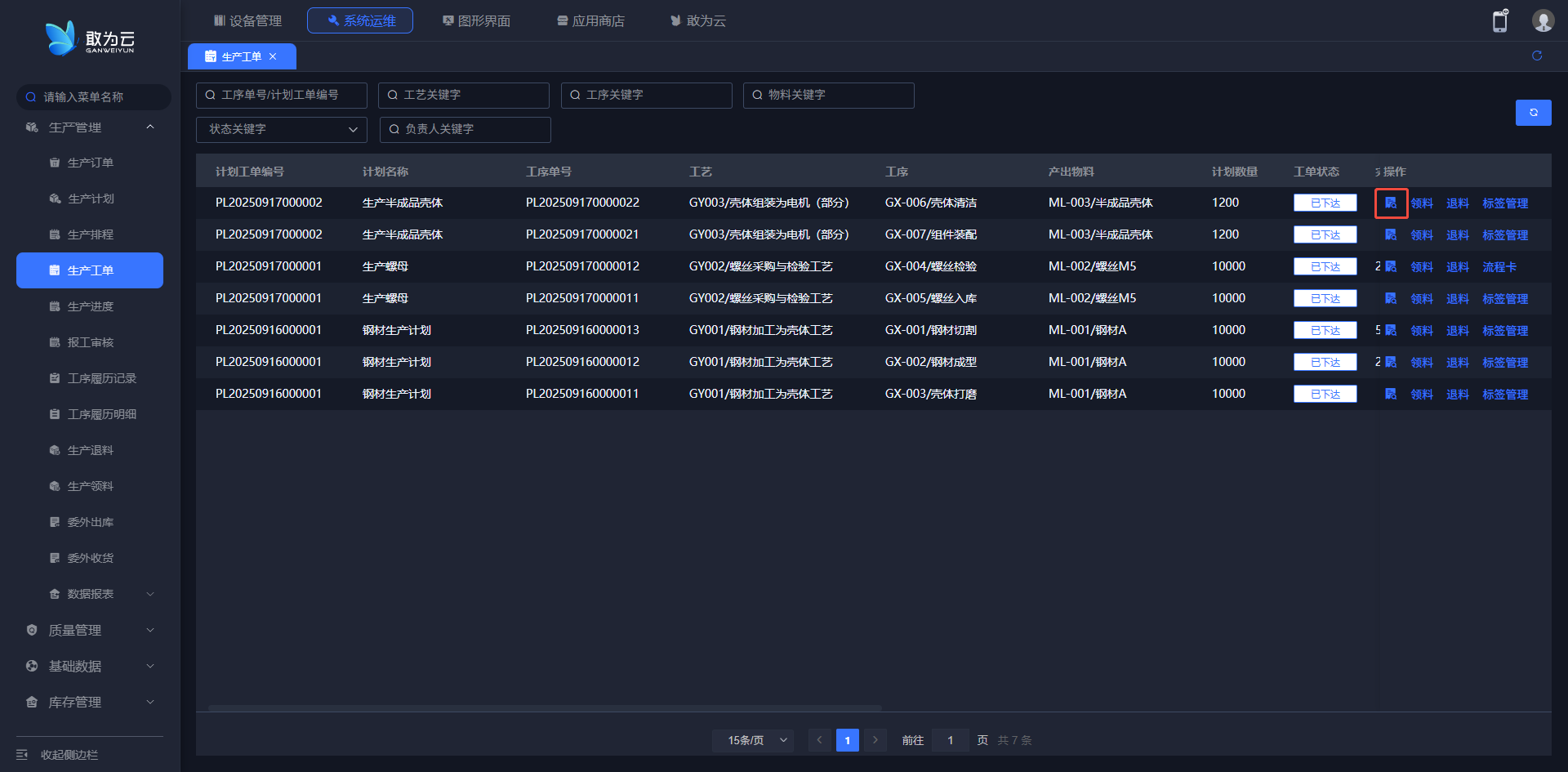
Task: Click 流程卡 link for GX-004/螺丝检验 row
Action: pyautogui.click(x=1499, y=267)
